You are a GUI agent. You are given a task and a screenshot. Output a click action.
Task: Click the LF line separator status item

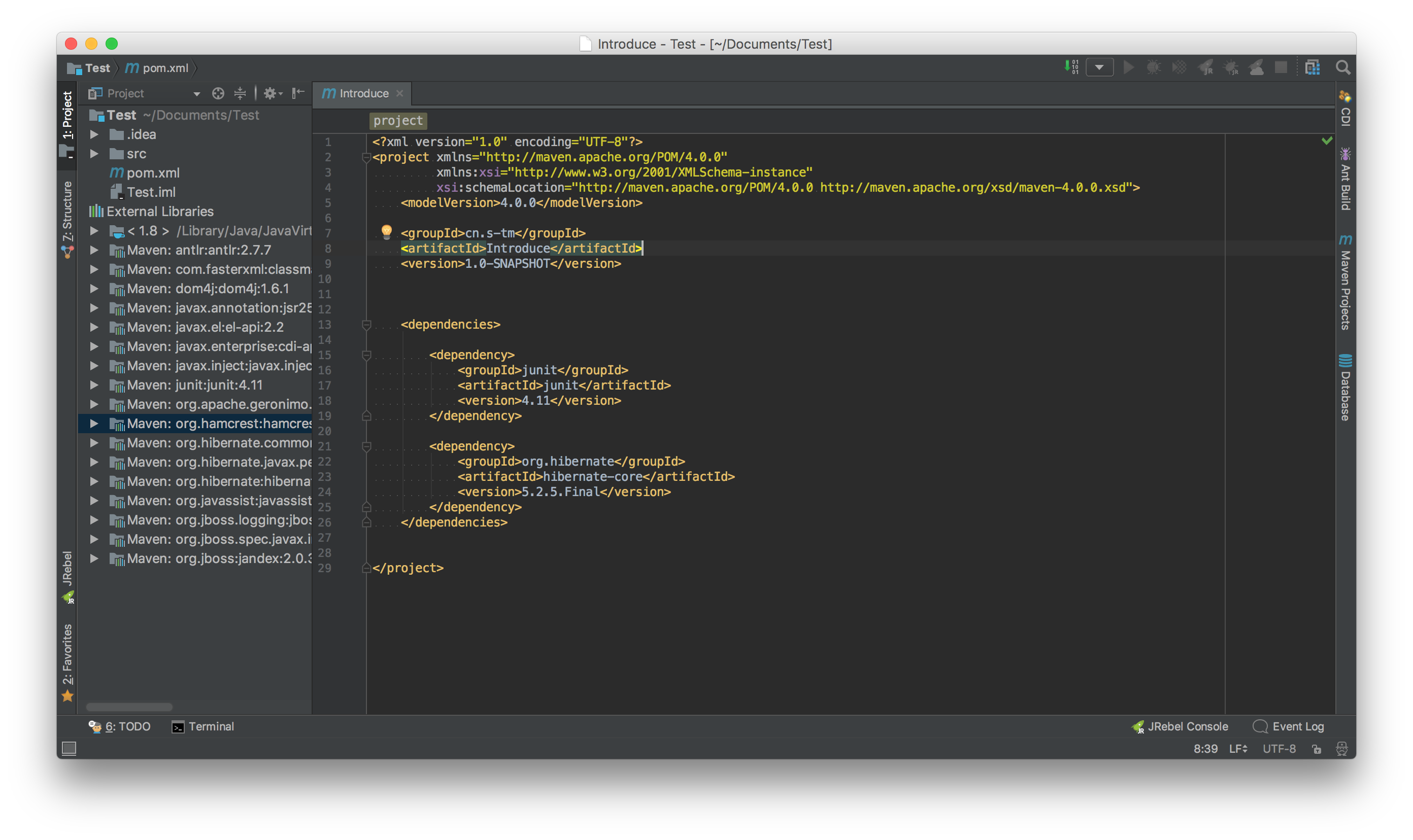[x=1238, y=749]
